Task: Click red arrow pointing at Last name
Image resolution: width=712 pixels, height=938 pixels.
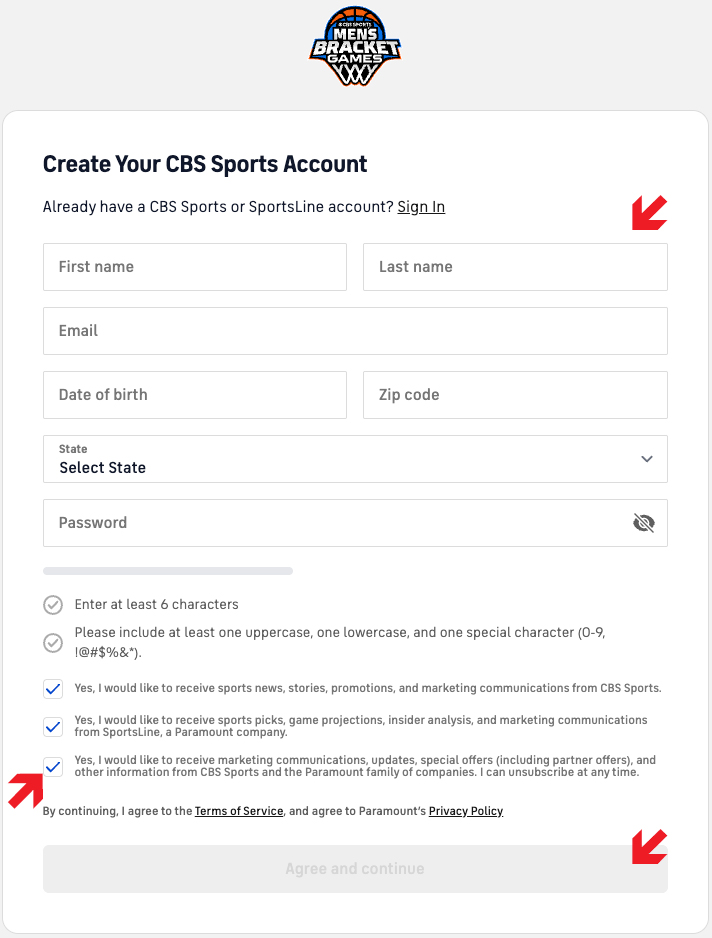Action: click(648, 212)
